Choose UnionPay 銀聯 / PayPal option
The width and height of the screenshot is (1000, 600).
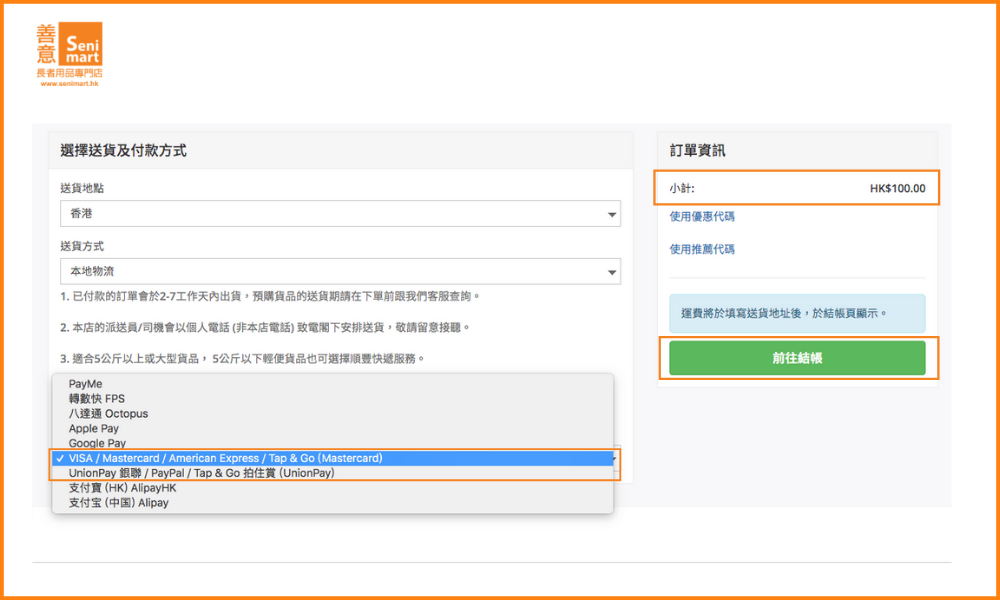pos(201,473)
